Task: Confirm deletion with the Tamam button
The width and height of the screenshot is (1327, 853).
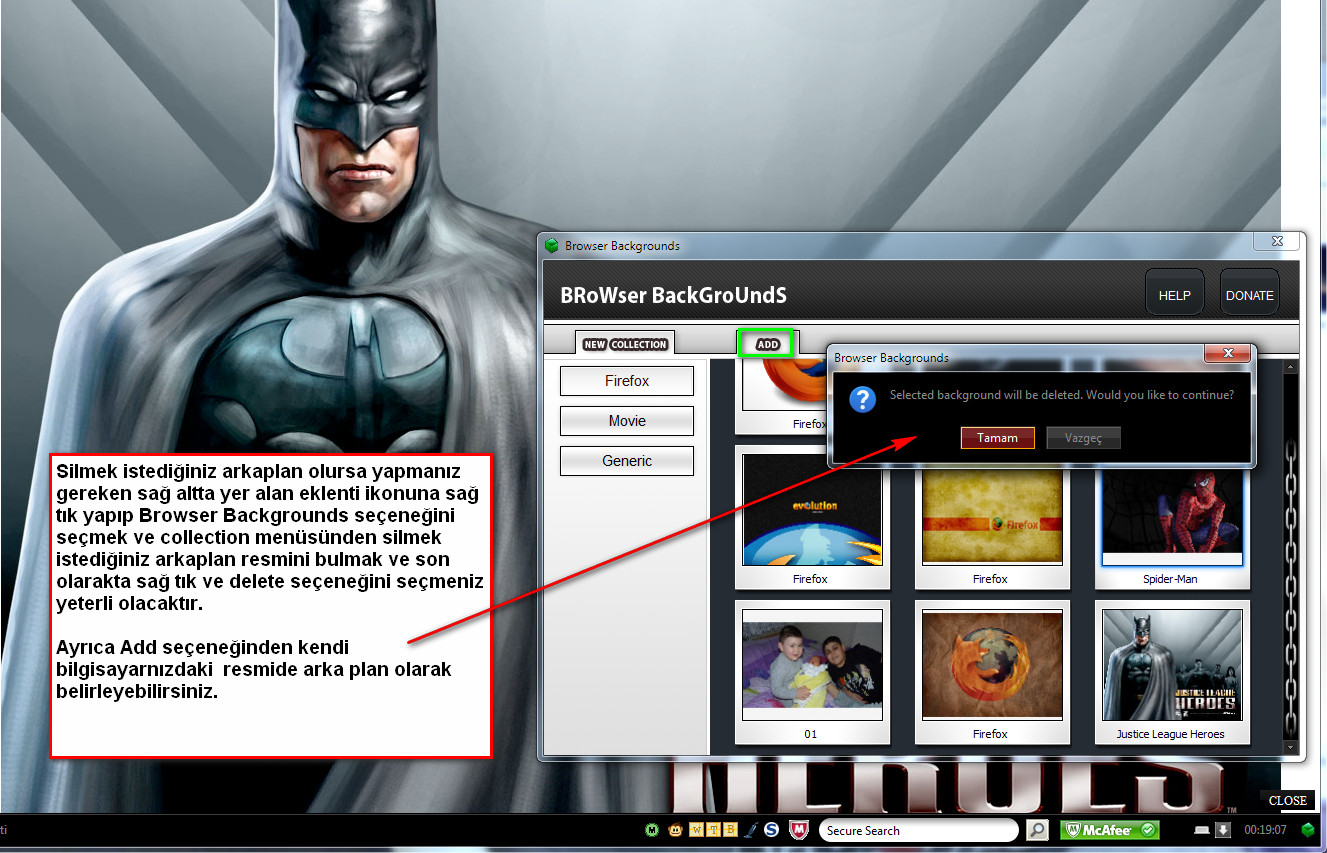Action: tap(997, 438)
